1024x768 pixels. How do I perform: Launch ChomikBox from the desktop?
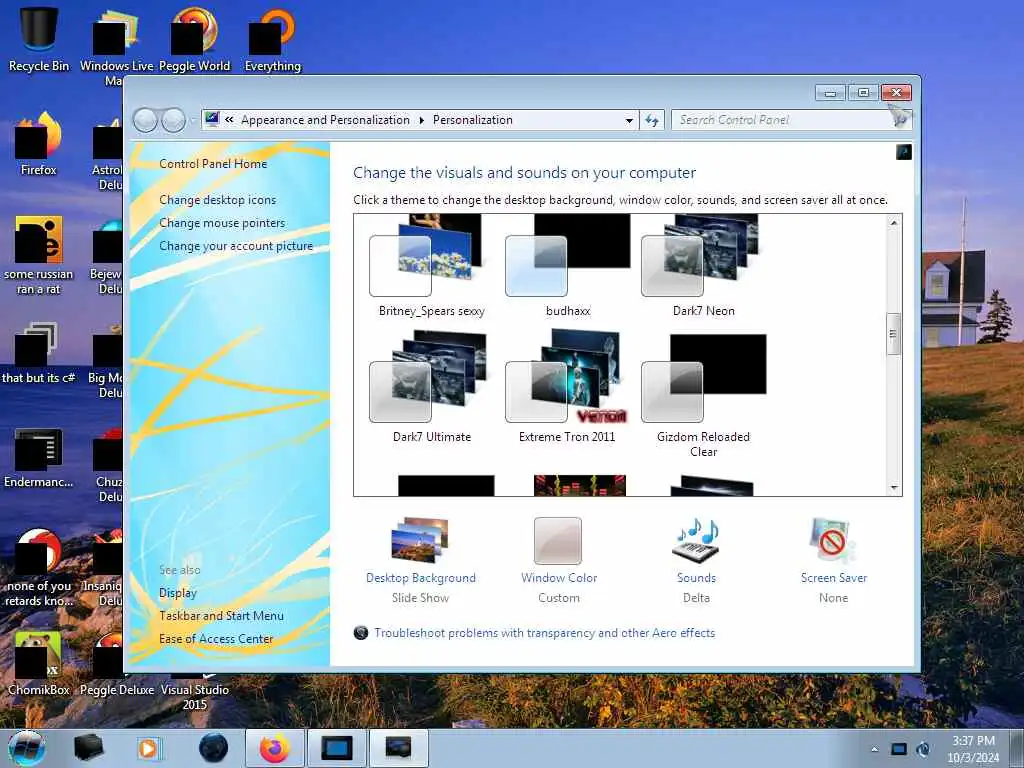[x=39, y=663]
